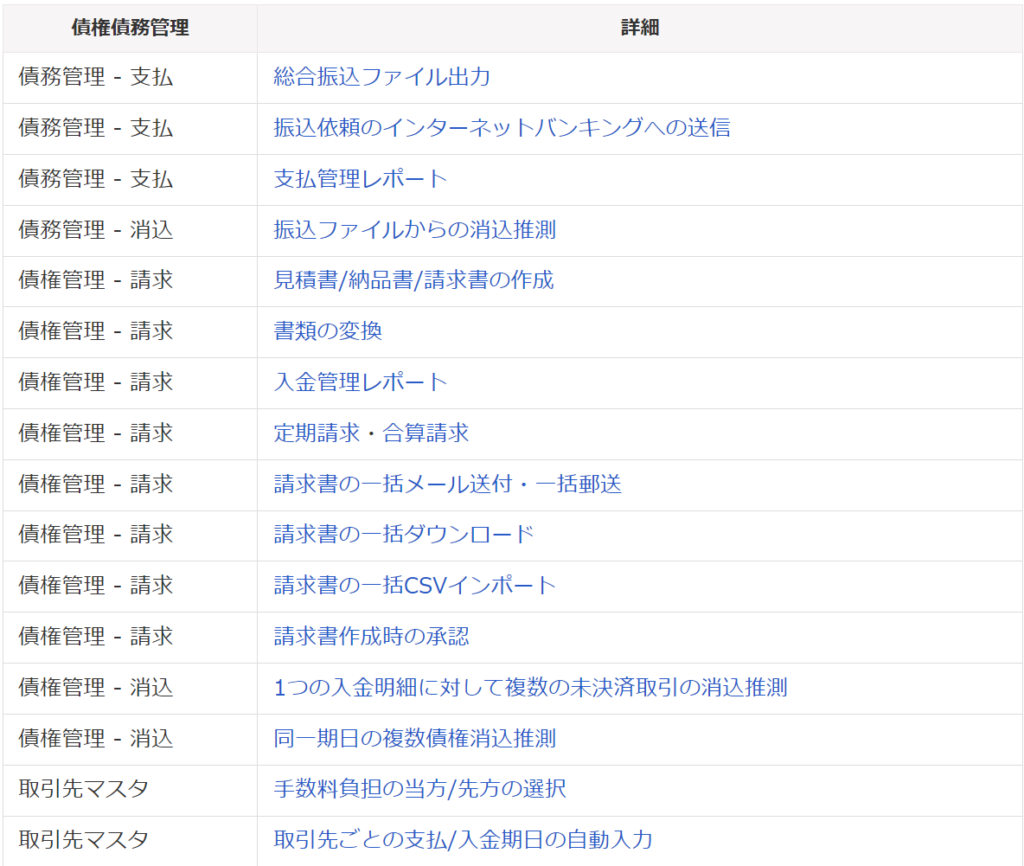1024x866 pixels.
Task: Open the 総合振込ファイル出力 link
Action: click(x=381, y=77)
